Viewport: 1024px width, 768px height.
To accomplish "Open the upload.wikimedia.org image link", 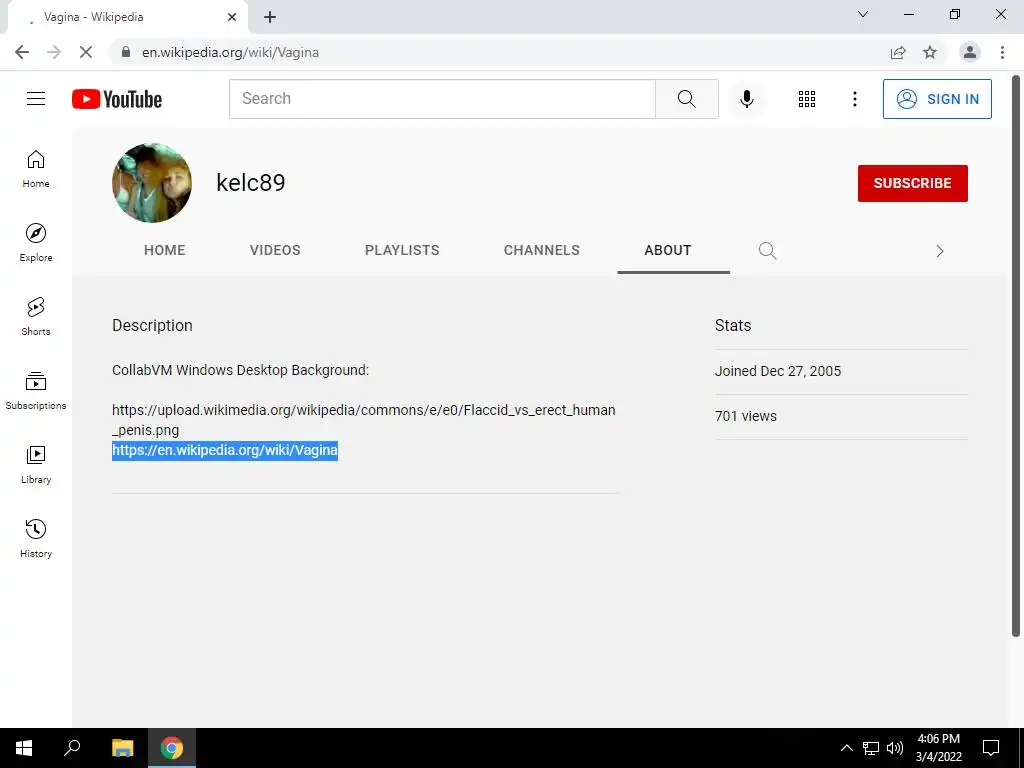I will (x=364, y=420).
